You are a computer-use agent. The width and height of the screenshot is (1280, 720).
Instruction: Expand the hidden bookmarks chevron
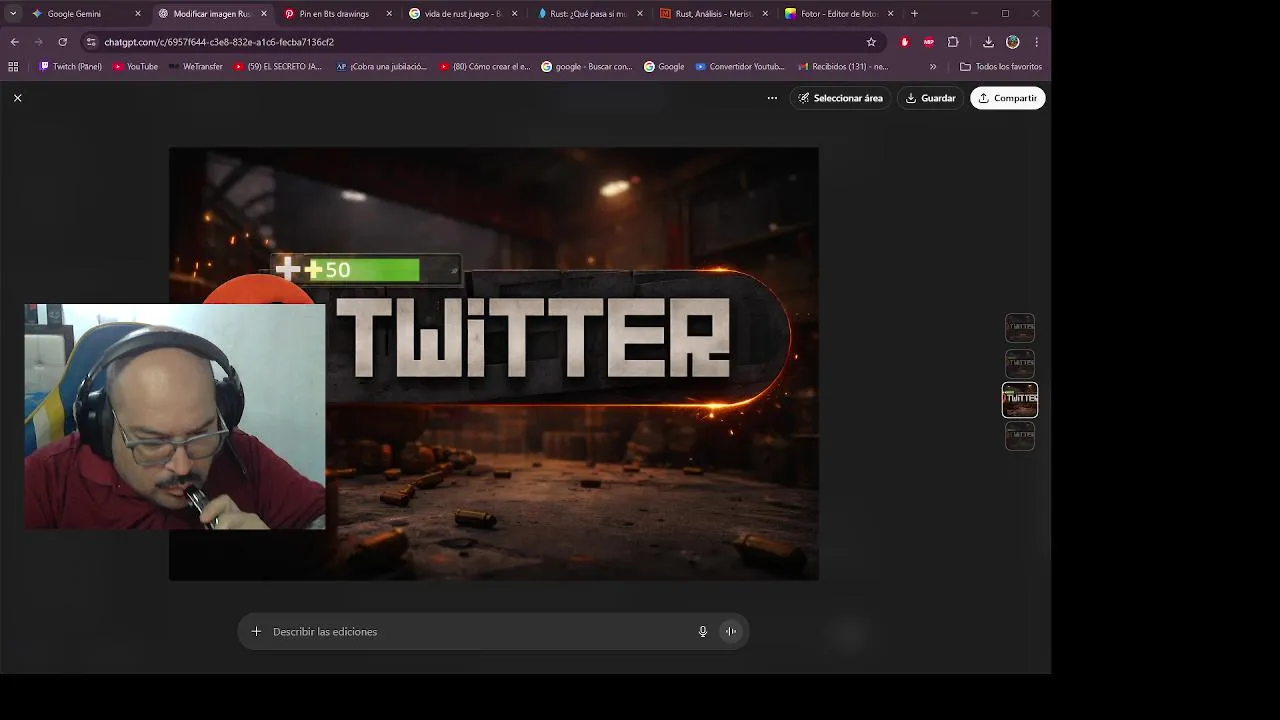point(933,67)
